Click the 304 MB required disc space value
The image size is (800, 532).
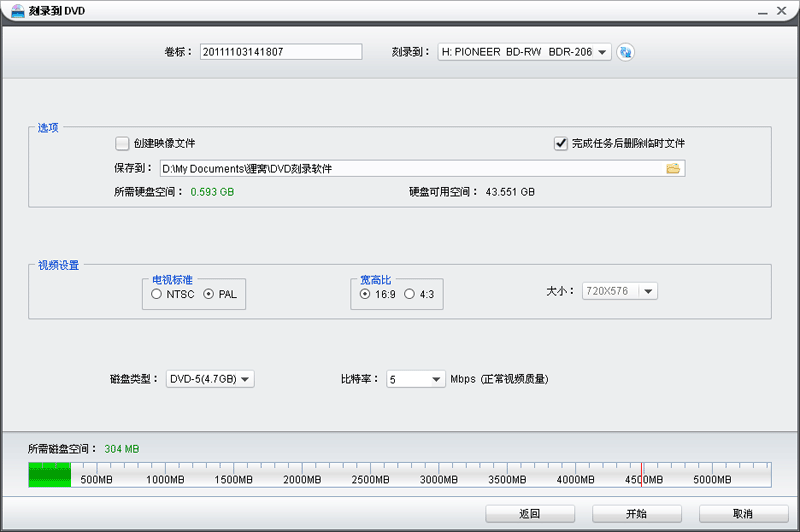click(x=122, y=449)
